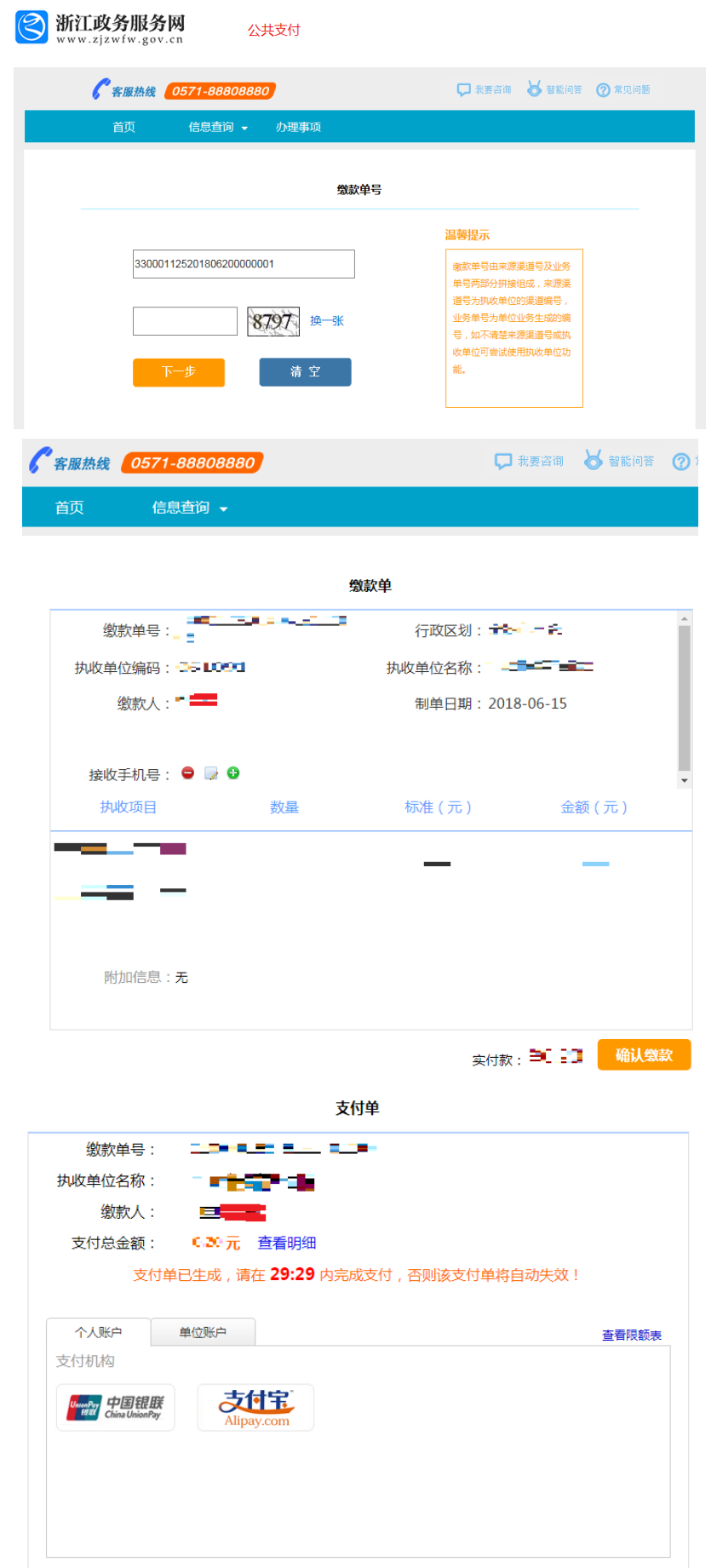Switch to 单位账户 tab

click(x=203, y=1332)
